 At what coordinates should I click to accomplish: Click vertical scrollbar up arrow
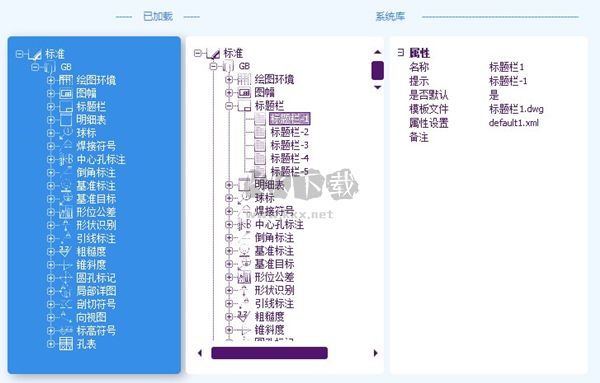click(x=378, y=52)
